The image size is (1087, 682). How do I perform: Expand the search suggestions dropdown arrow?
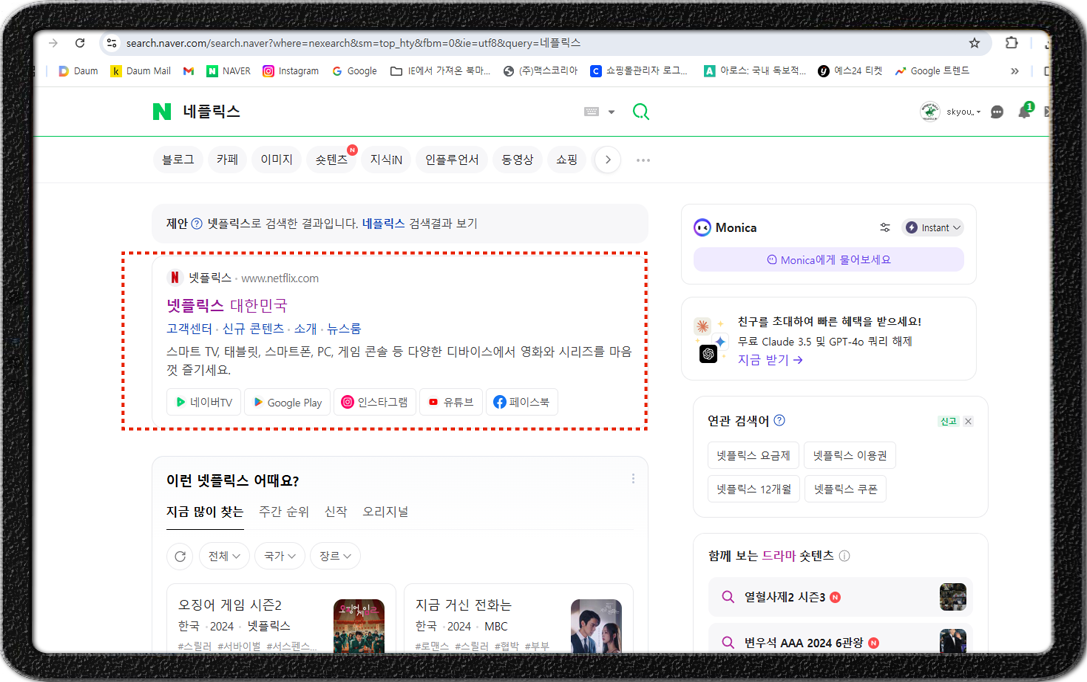(x=611, y=112)
